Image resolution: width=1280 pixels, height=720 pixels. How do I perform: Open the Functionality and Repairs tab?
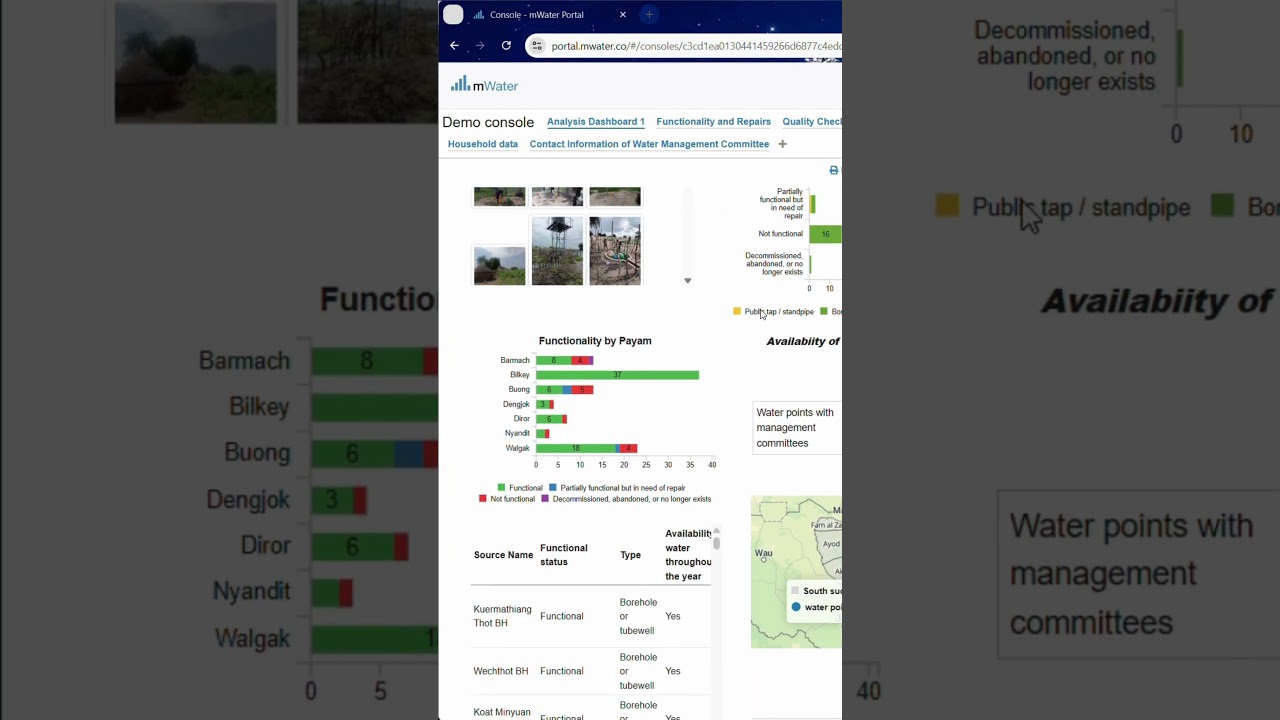[713, 122]
